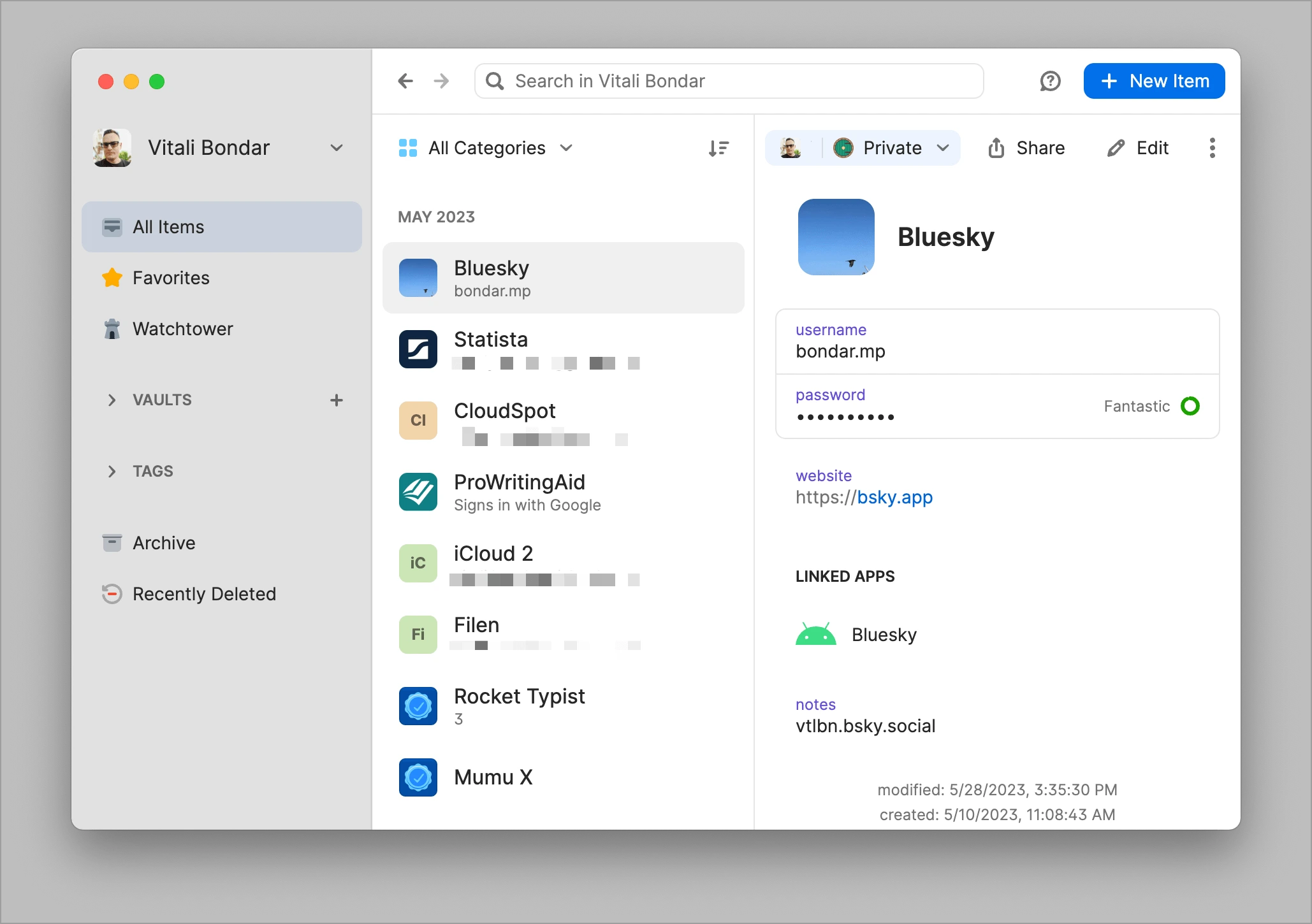
Task: Click the Android linked app icon
Action: (815, 634)
